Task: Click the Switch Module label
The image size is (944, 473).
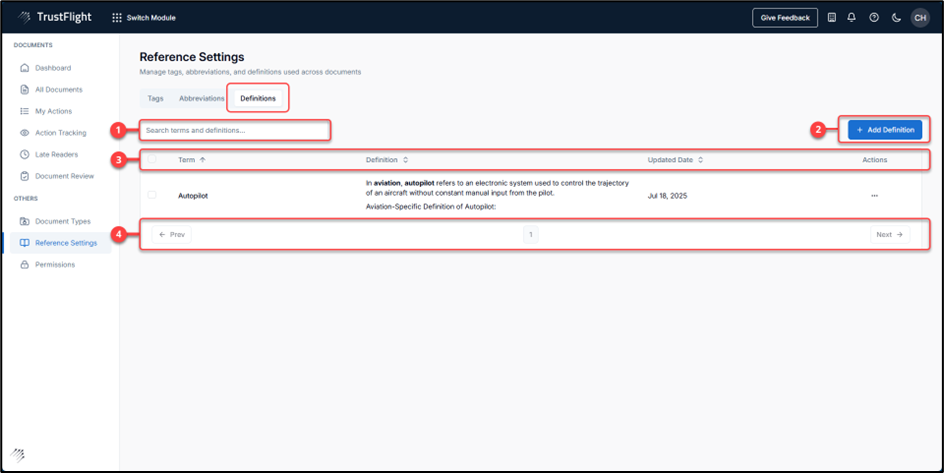Action: [151, 18]
